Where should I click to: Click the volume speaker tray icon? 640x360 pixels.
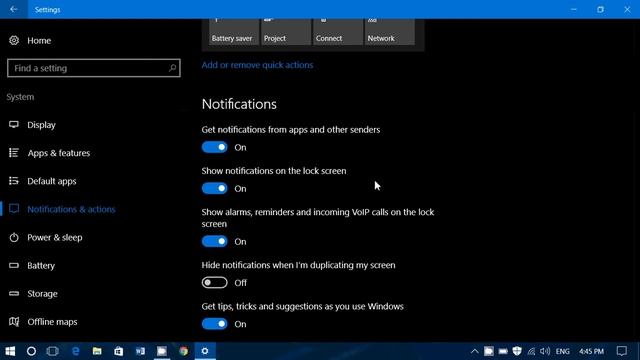coord(545,351)
